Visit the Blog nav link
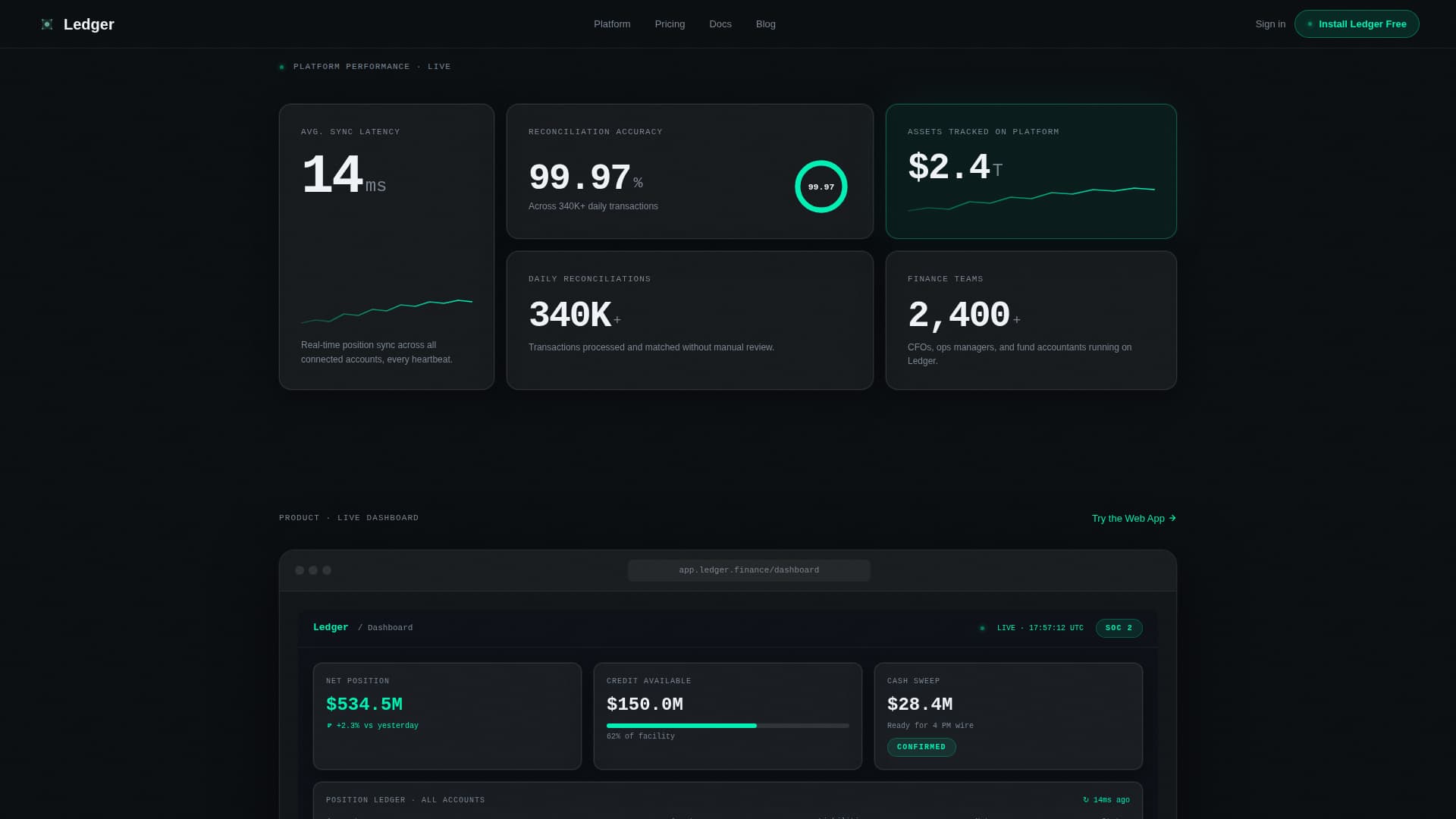 tap(766, 24)
